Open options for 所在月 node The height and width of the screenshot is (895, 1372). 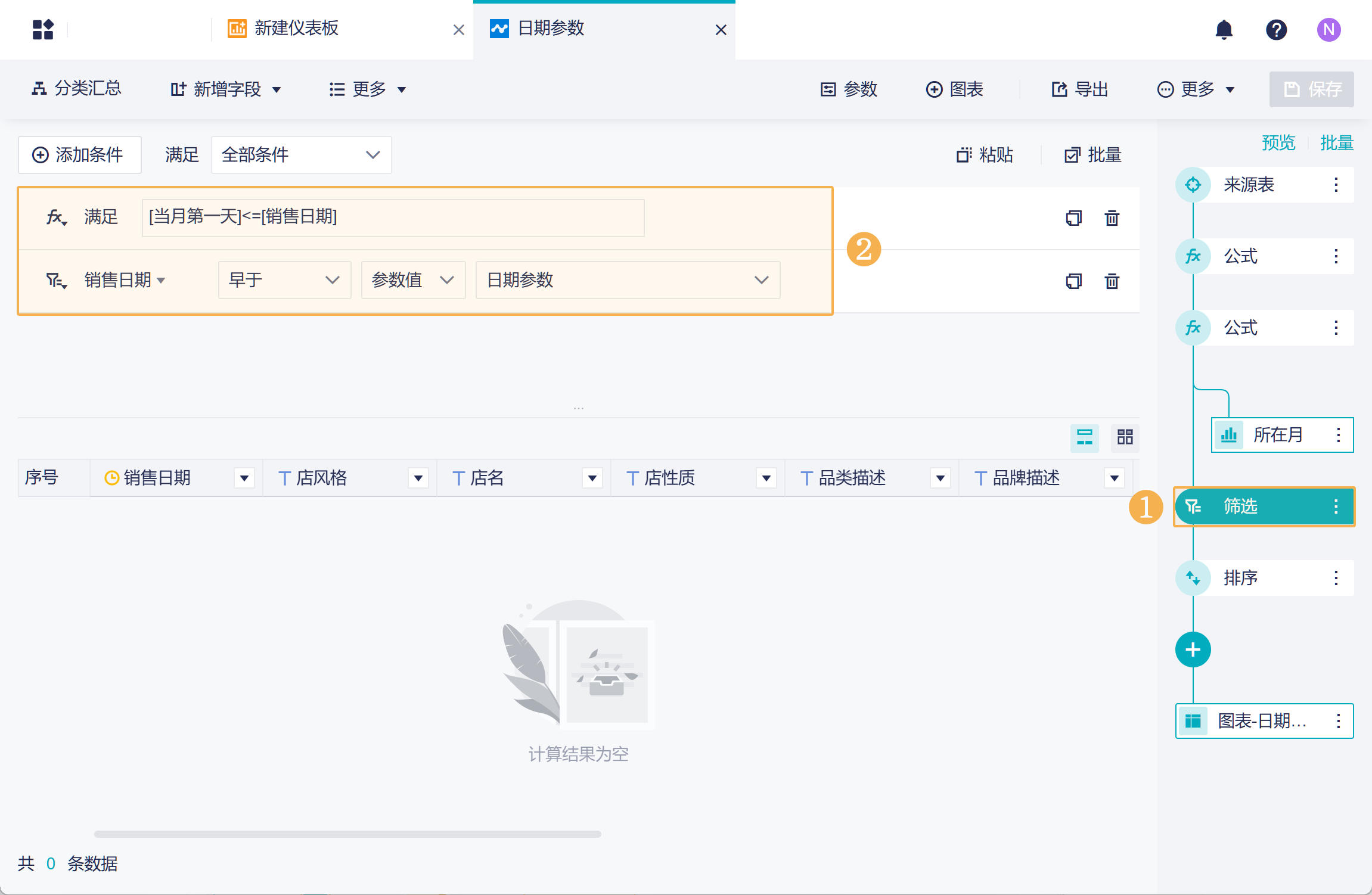tap(1339, 435)
